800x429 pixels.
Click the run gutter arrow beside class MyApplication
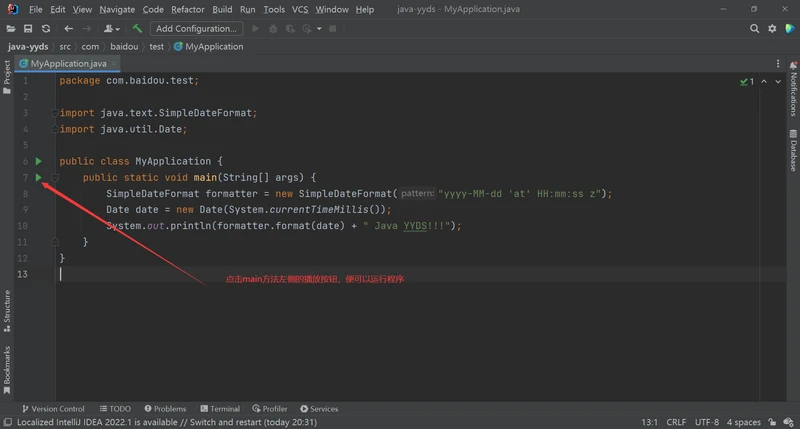pos(39,161)
